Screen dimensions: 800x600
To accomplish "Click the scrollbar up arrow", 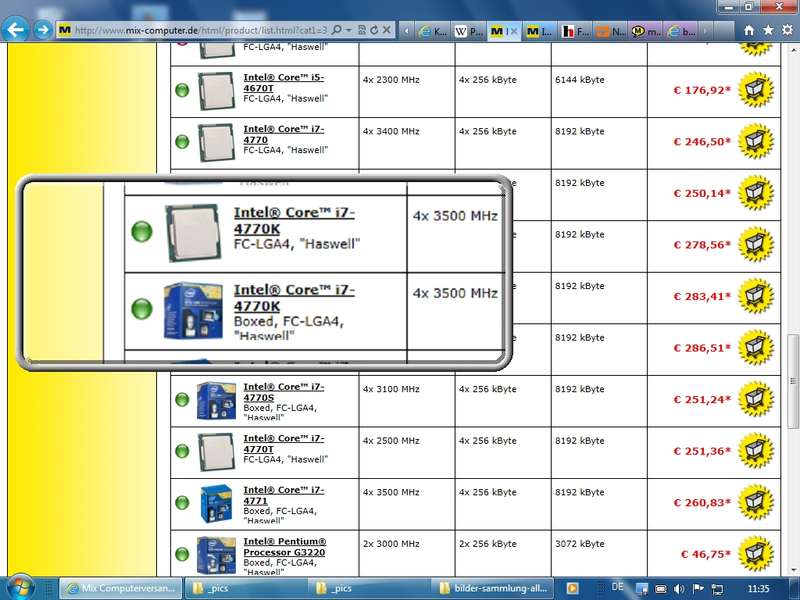I will (793, 51).
